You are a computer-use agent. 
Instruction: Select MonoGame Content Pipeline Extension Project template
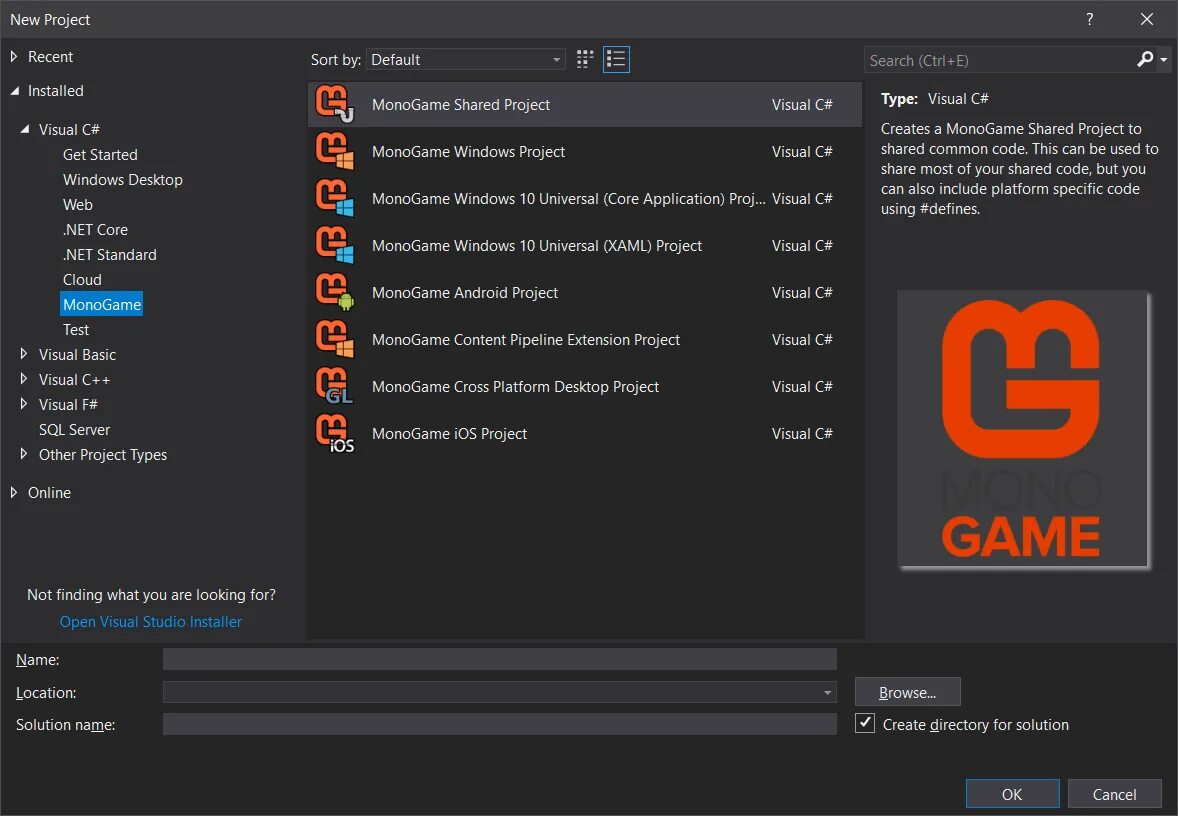584,339
